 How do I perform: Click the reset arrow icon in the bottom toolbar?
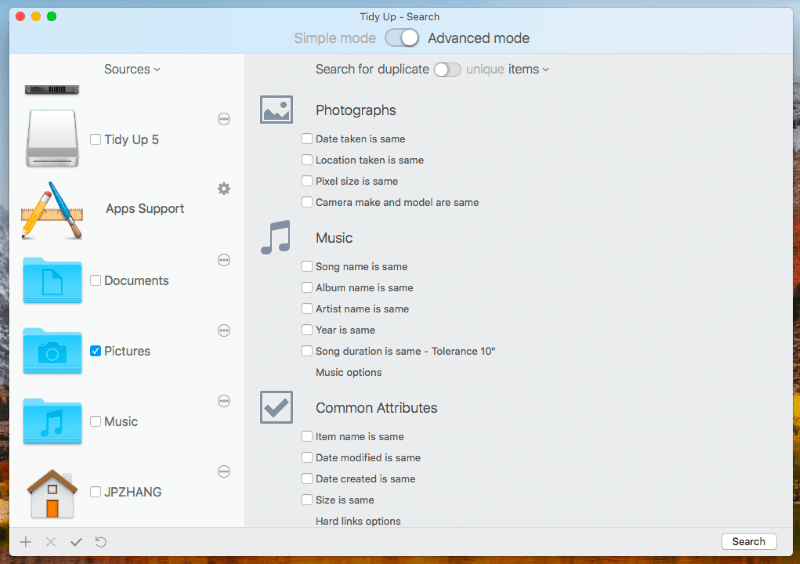[x=101, y=542]
